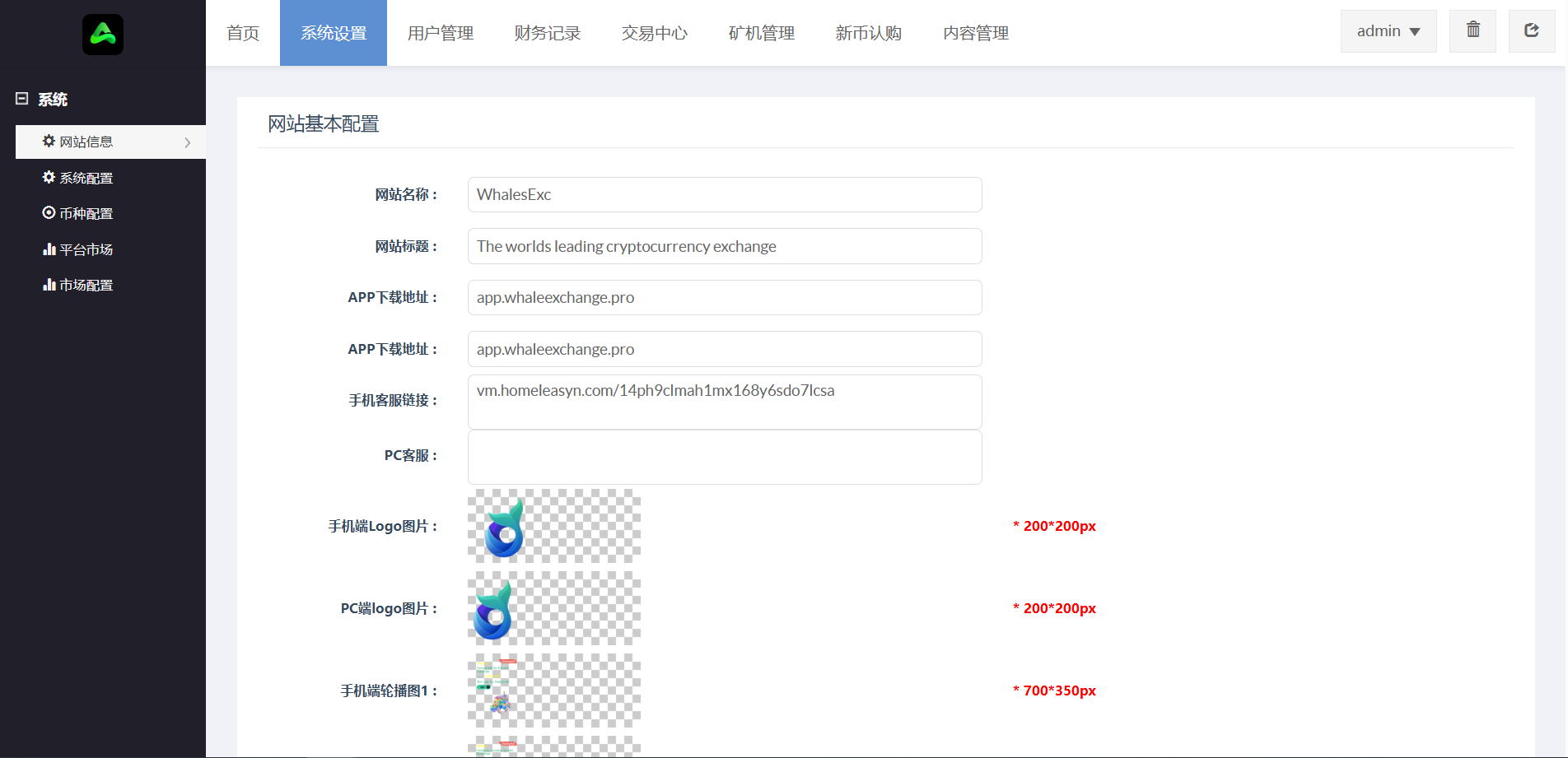Click the green logo in the sidebar header

pos(103,35)
